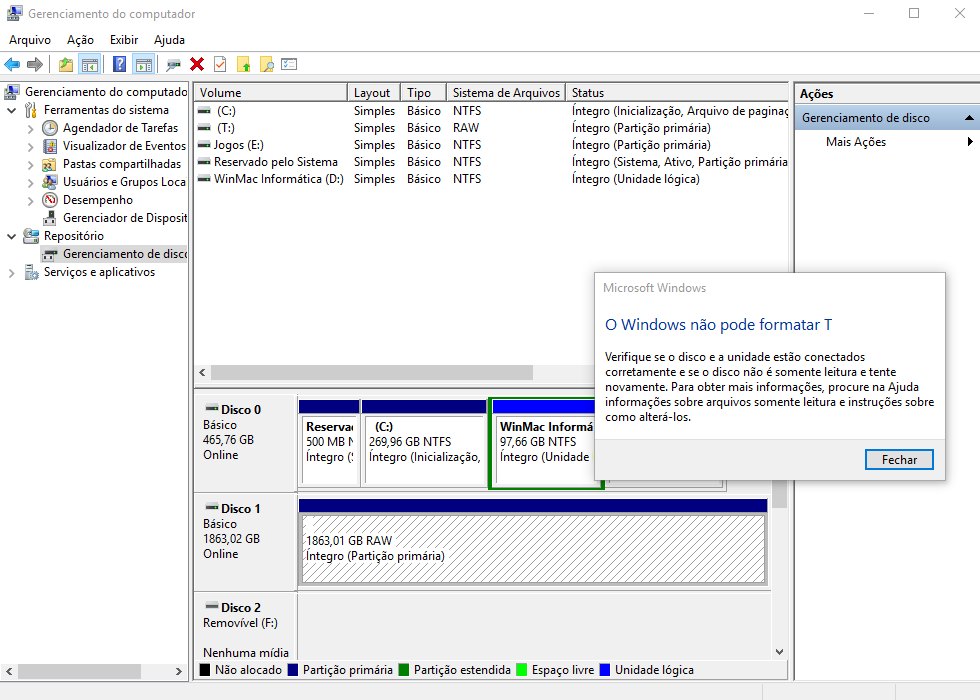The height and width of the screenshot is (700, 980).
Task: Expand the Desempenho node
Action: coord(31,201)
